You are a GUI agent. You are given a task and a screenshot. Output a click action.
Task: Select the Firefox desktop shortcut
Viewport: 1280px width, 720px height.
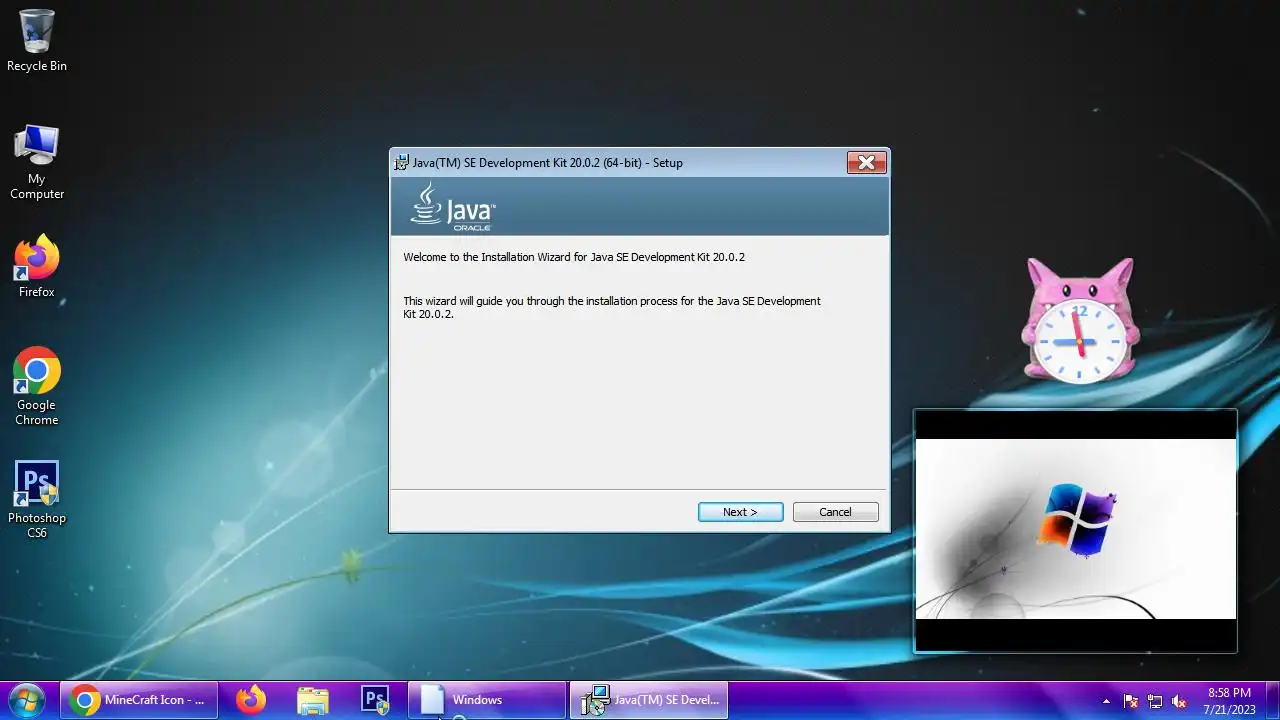coord(37,267)
